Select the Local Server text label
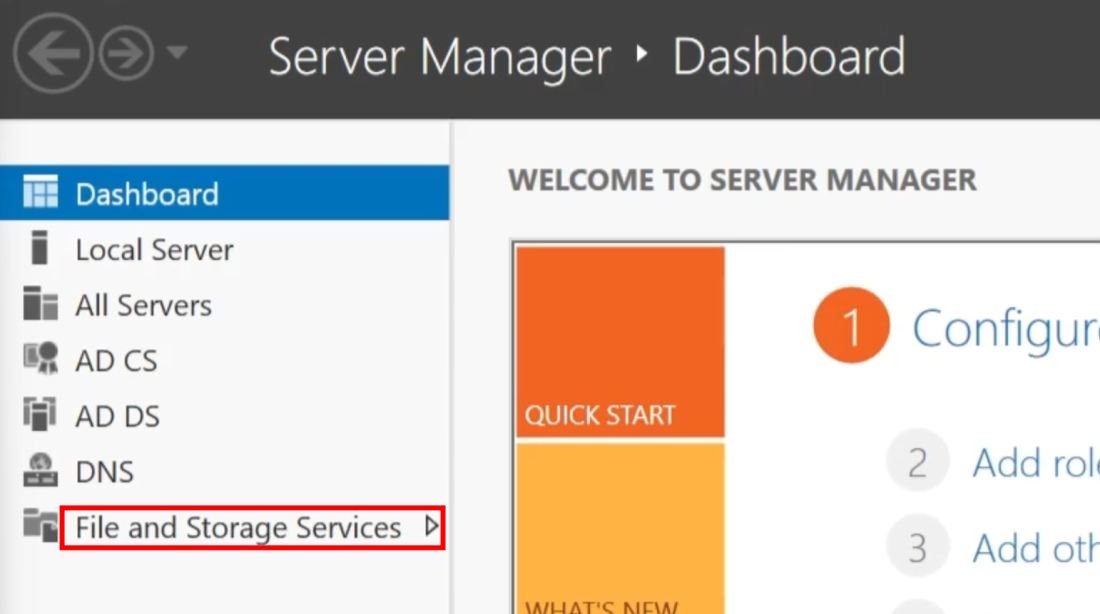 154,250
